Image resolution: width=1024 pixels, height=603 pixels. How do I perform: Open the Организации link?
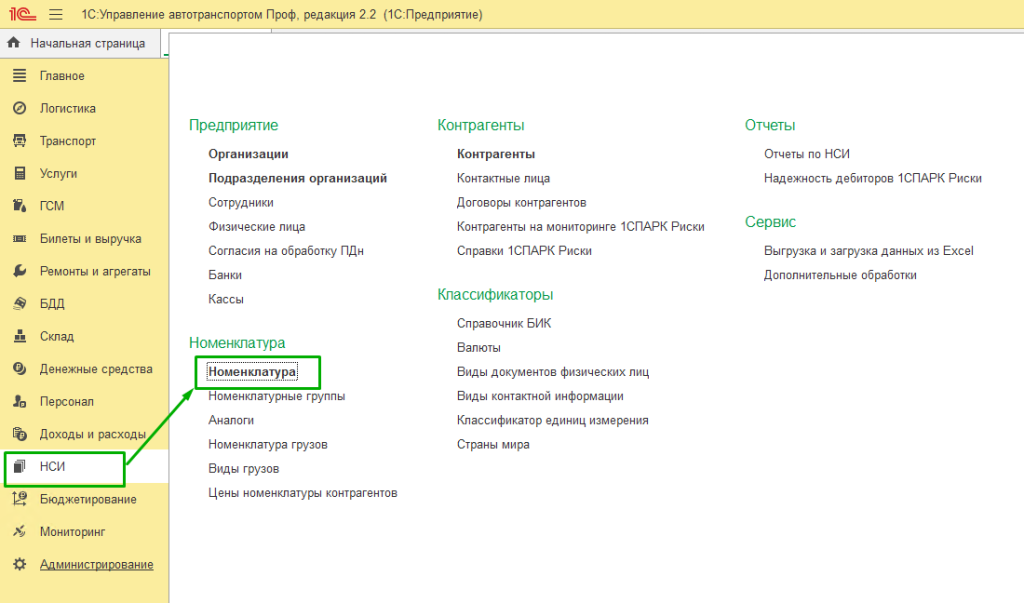click(x=248, y=154)
